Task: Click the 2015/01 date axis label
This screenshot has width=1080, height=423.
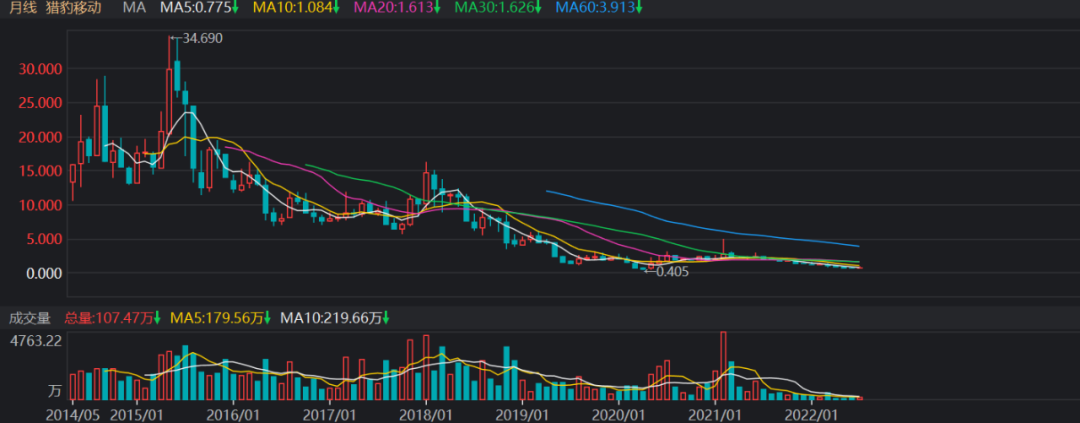Action: [x=136, y=416]
